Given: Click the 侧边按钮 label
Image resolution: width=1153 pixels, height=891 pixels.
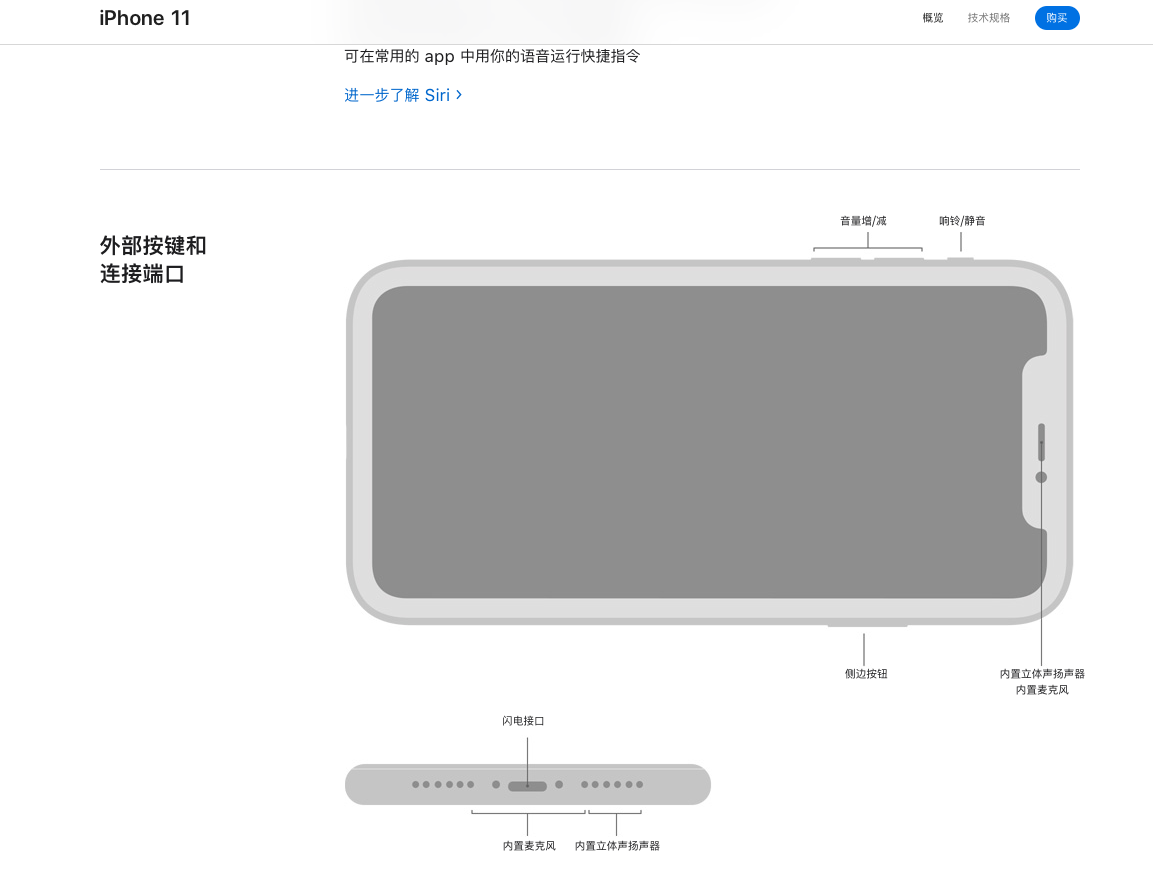Looking at the screenshot, I should coord(865,673).
